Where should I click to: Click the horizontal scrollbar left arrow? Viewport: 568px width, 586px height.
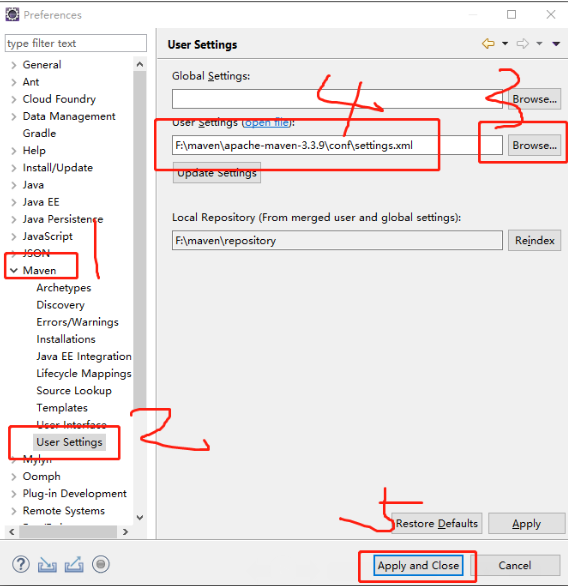(12, 531)
